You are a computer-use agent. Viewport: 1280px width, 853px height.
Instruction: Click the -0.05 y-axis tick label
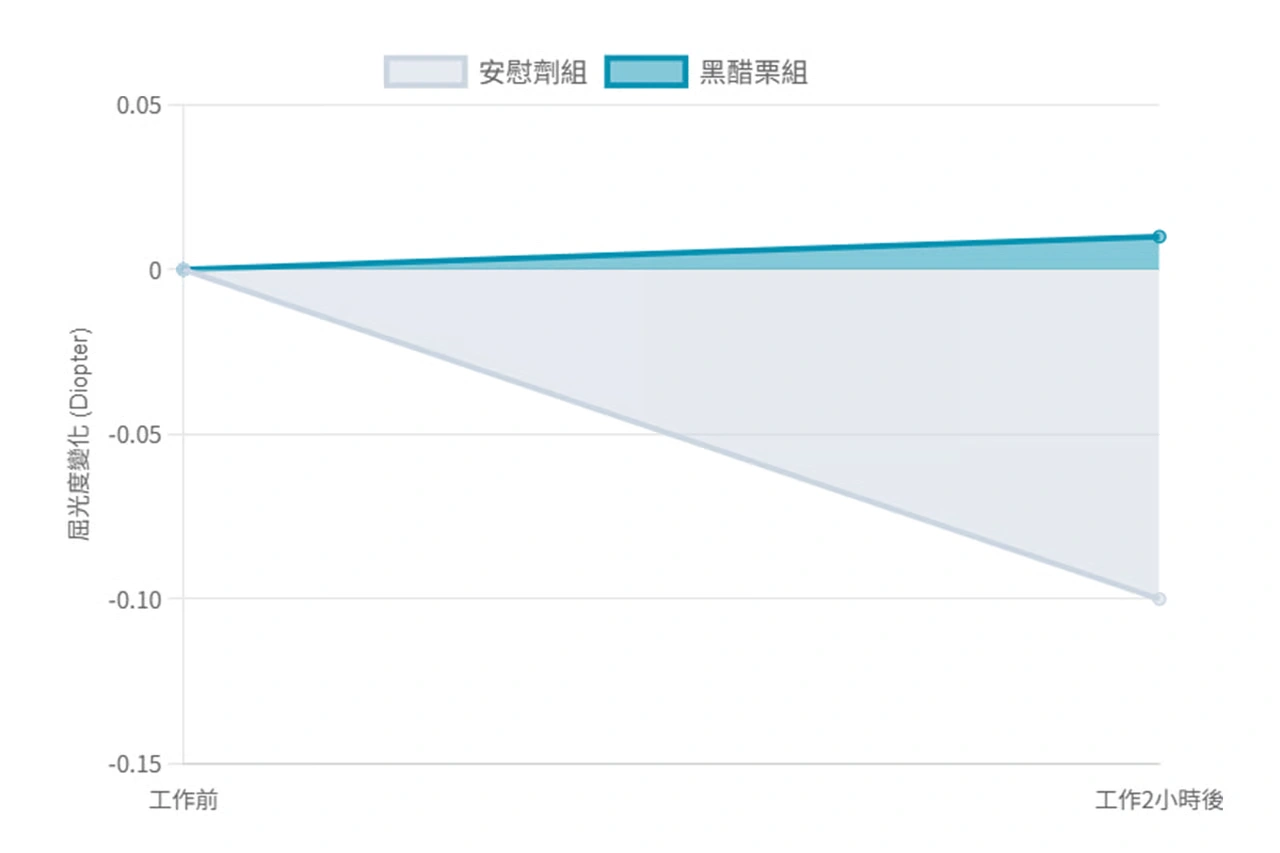(136, 435)
